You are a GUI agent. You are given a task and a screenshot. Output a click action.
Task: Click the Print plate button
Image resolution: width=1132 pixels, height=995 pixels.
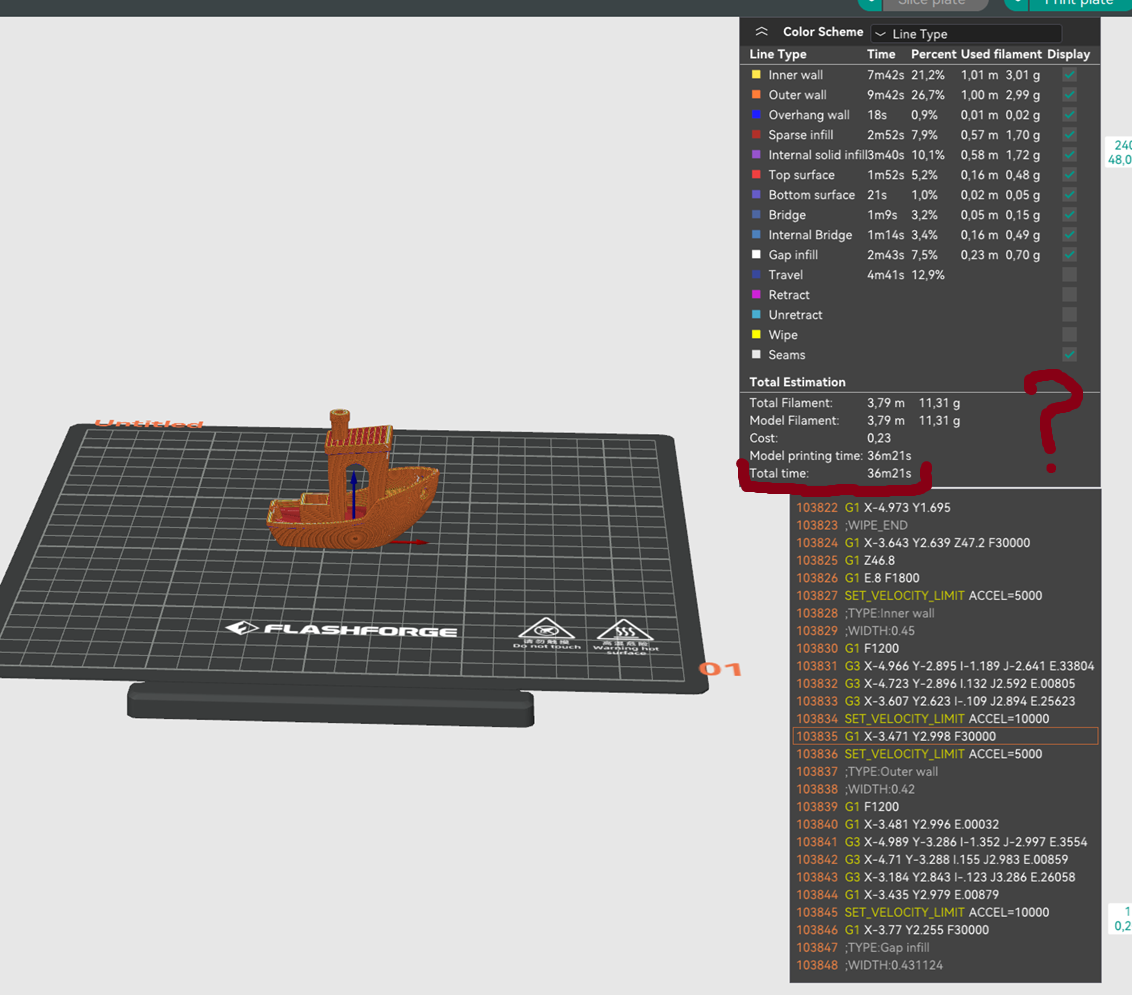tap(1079, 3)
